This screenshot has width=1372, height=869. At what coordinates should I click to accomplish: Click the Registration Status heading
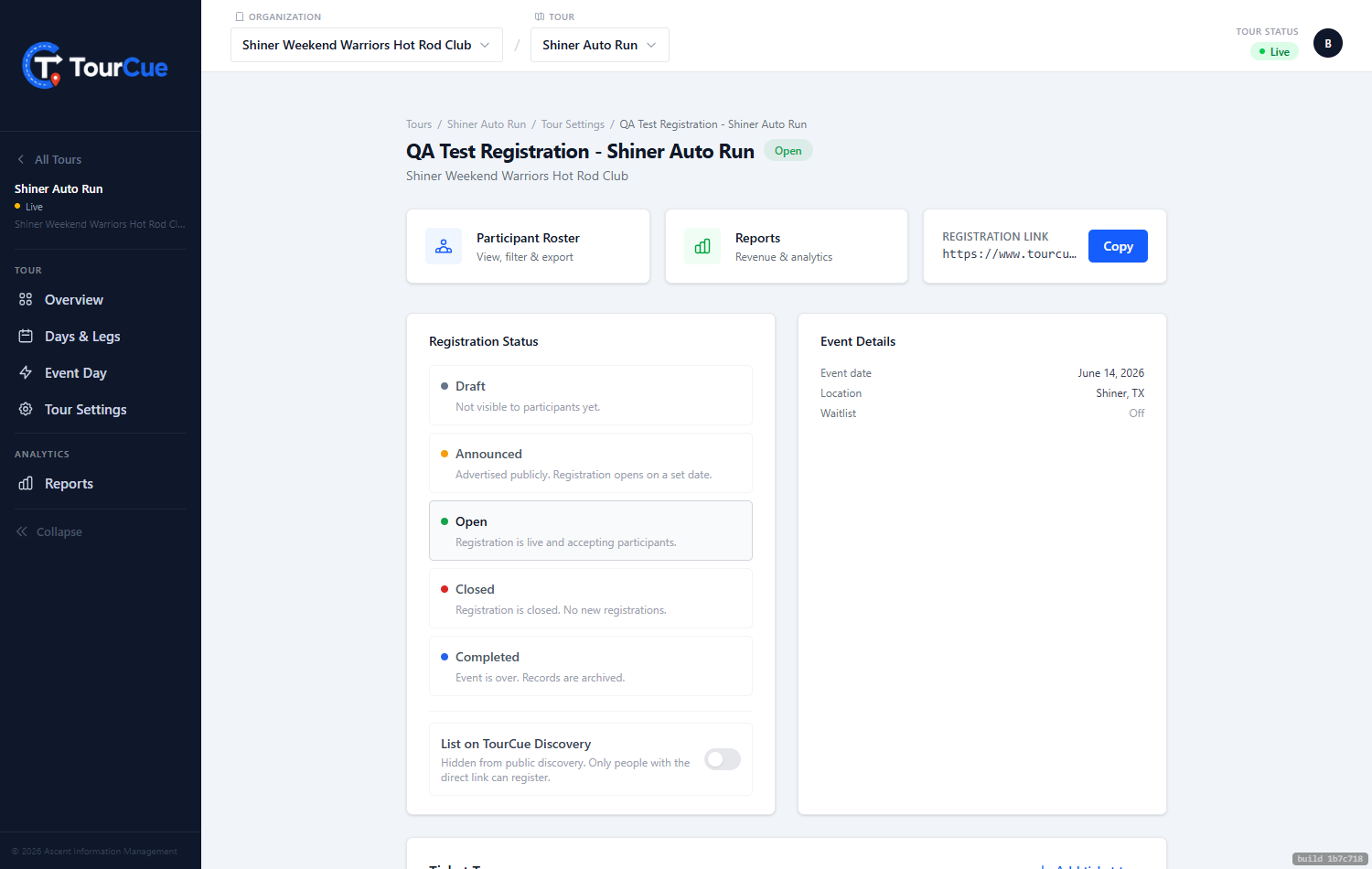[484, 341]
